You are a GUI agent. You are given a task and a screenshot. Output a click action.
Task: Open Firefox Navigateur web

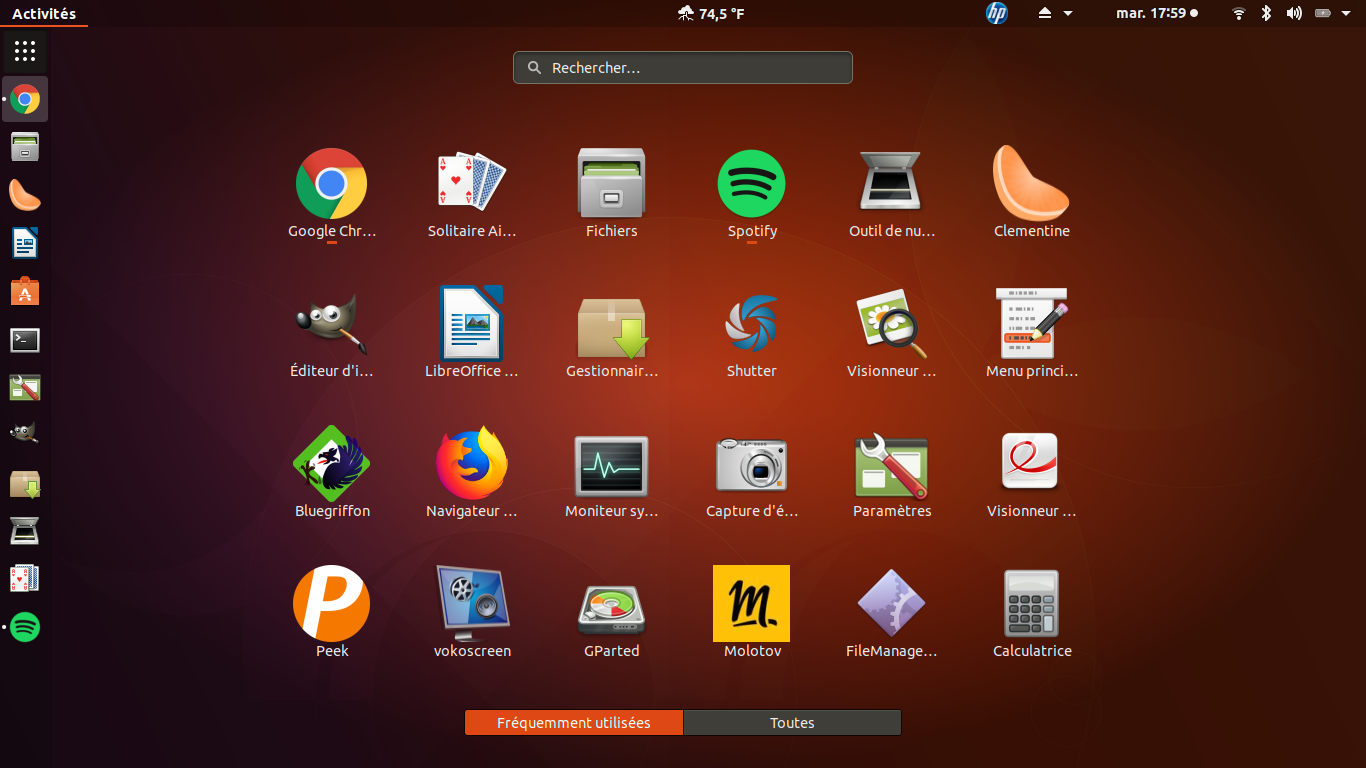click(471, 464)
